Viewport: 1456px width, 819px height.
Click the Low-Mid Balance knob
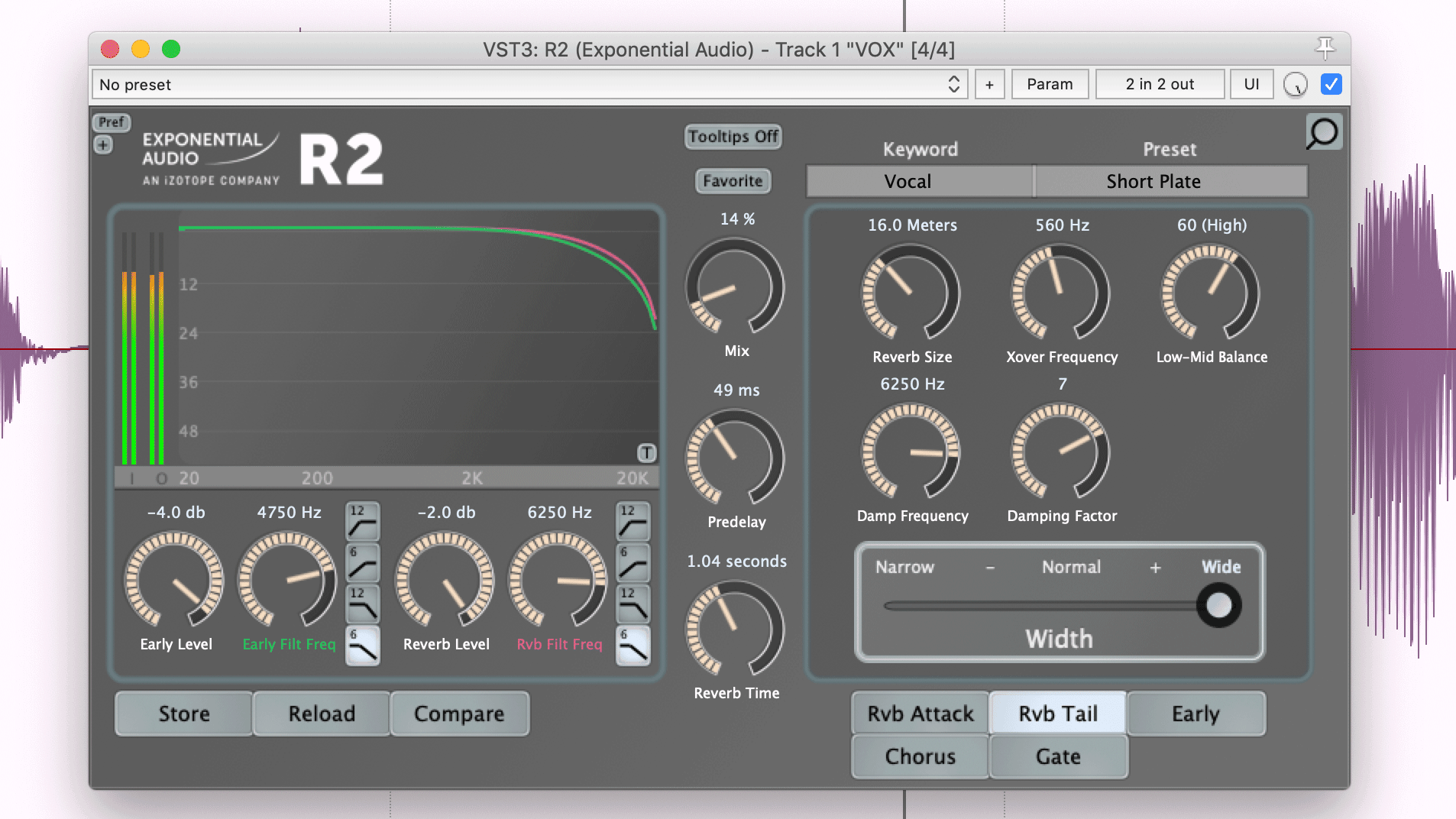pos(1210,293)
